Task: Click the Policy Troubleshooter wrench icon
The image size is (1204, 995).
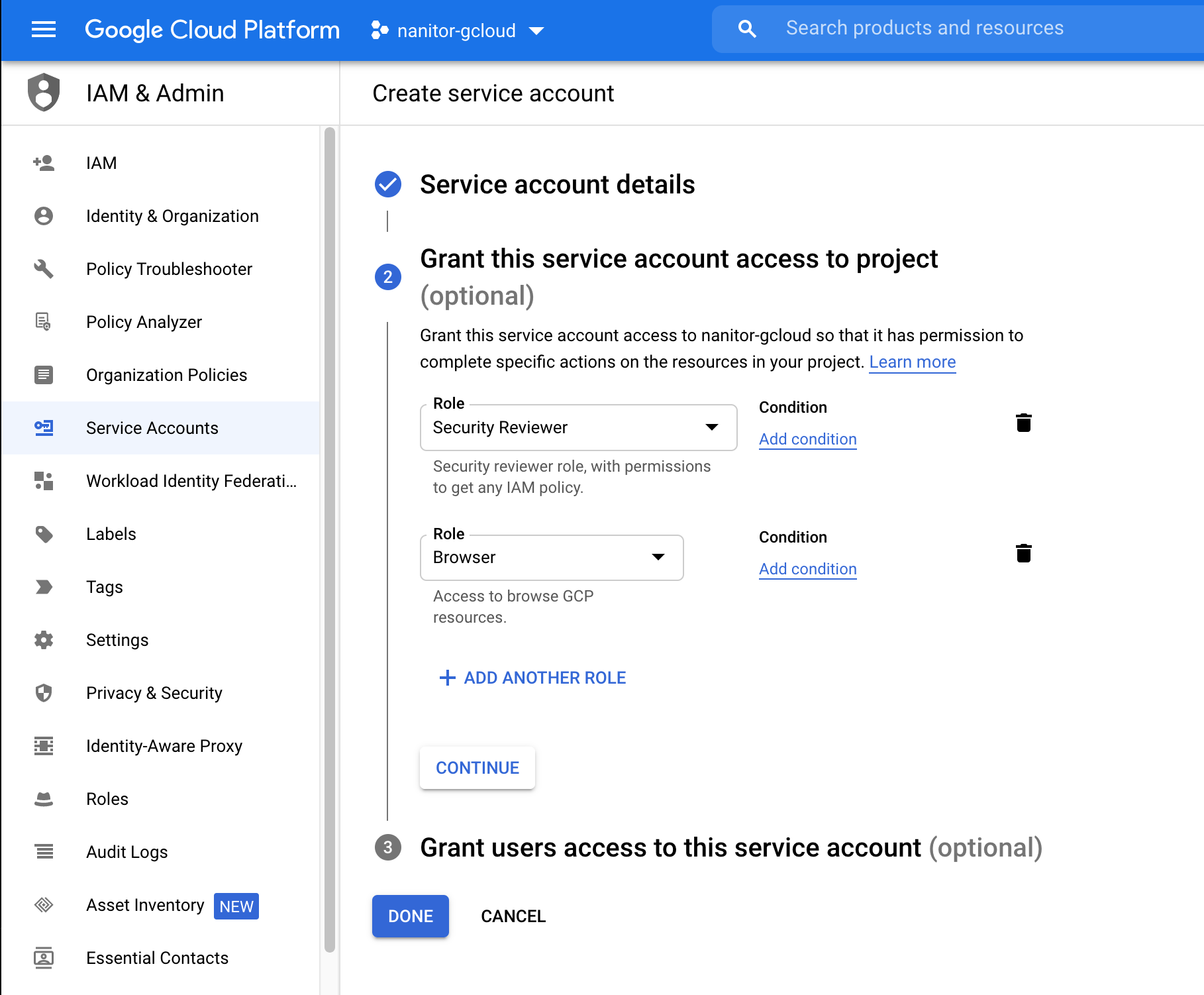Action: coord(44,269)
